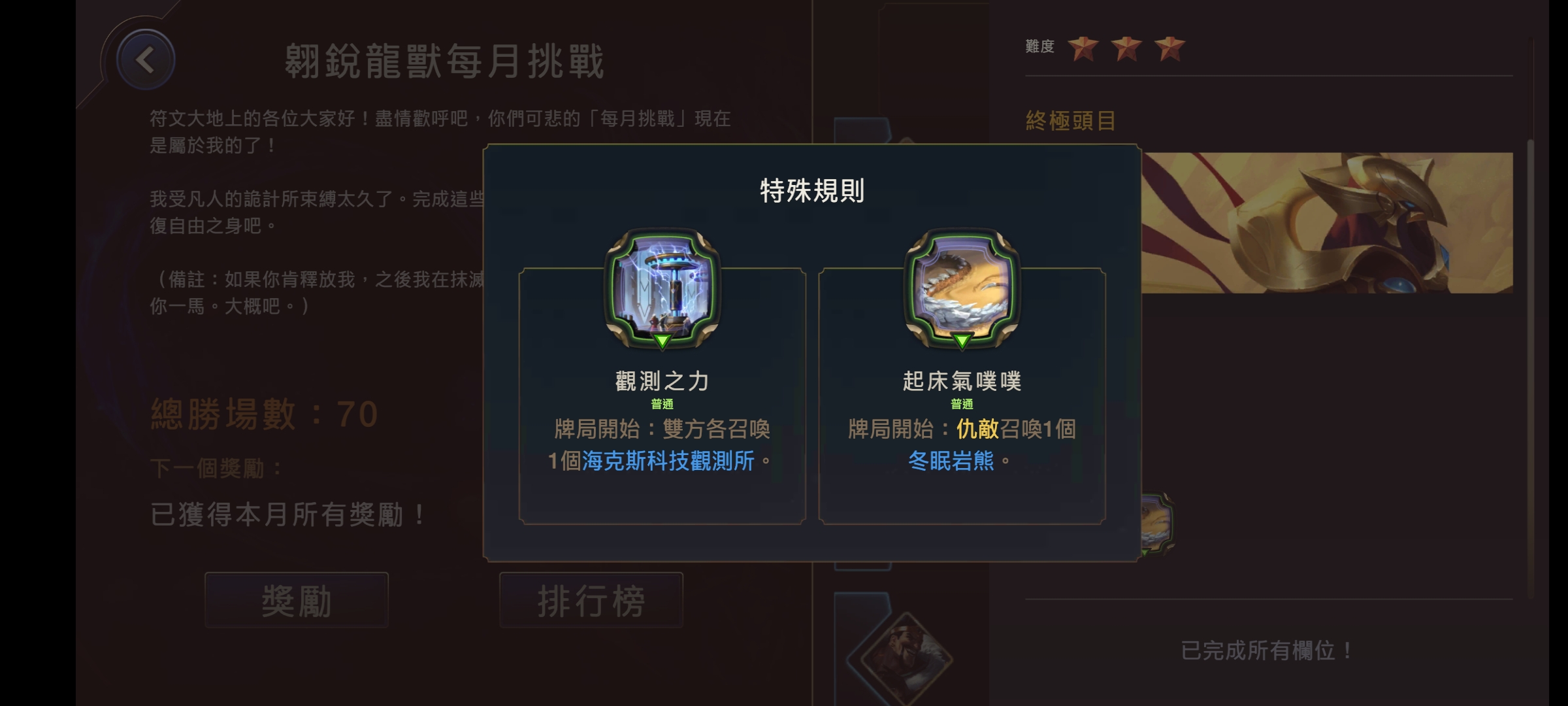This screenshot has height=706, width=1568.
Task: Tap the 觀測之力 rule icon
Action: pos(662,288)
